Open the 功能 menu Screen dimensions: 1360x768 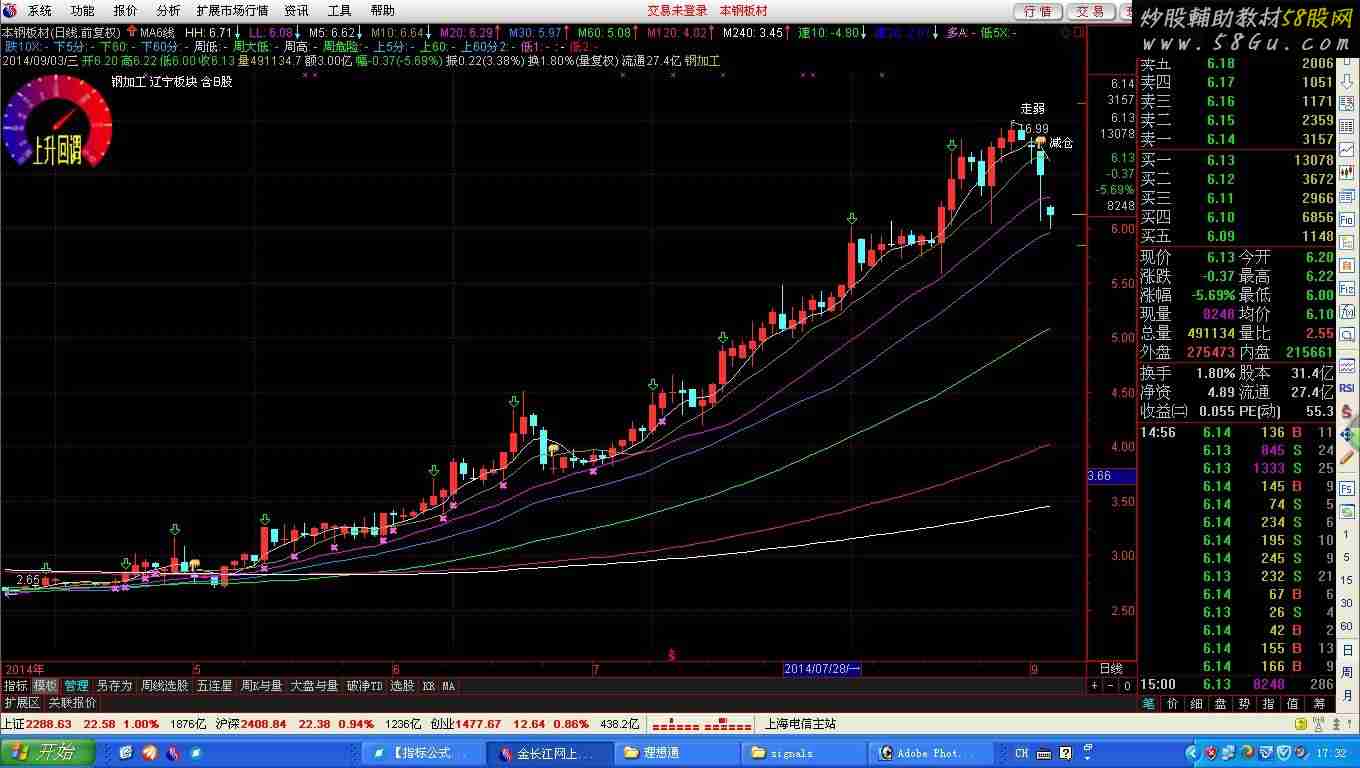click(83, 10)
